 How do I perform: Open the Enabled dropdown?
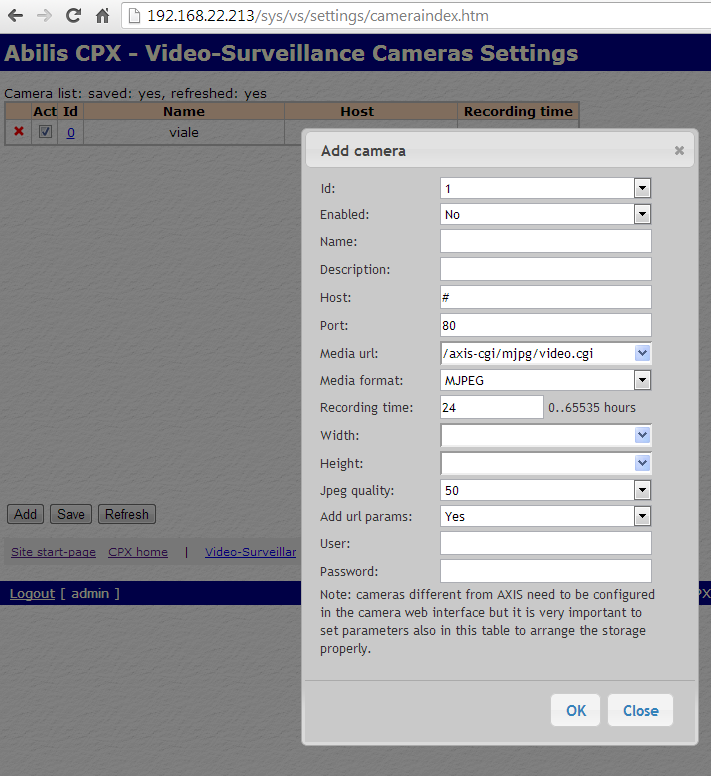[x=545, y=214]
